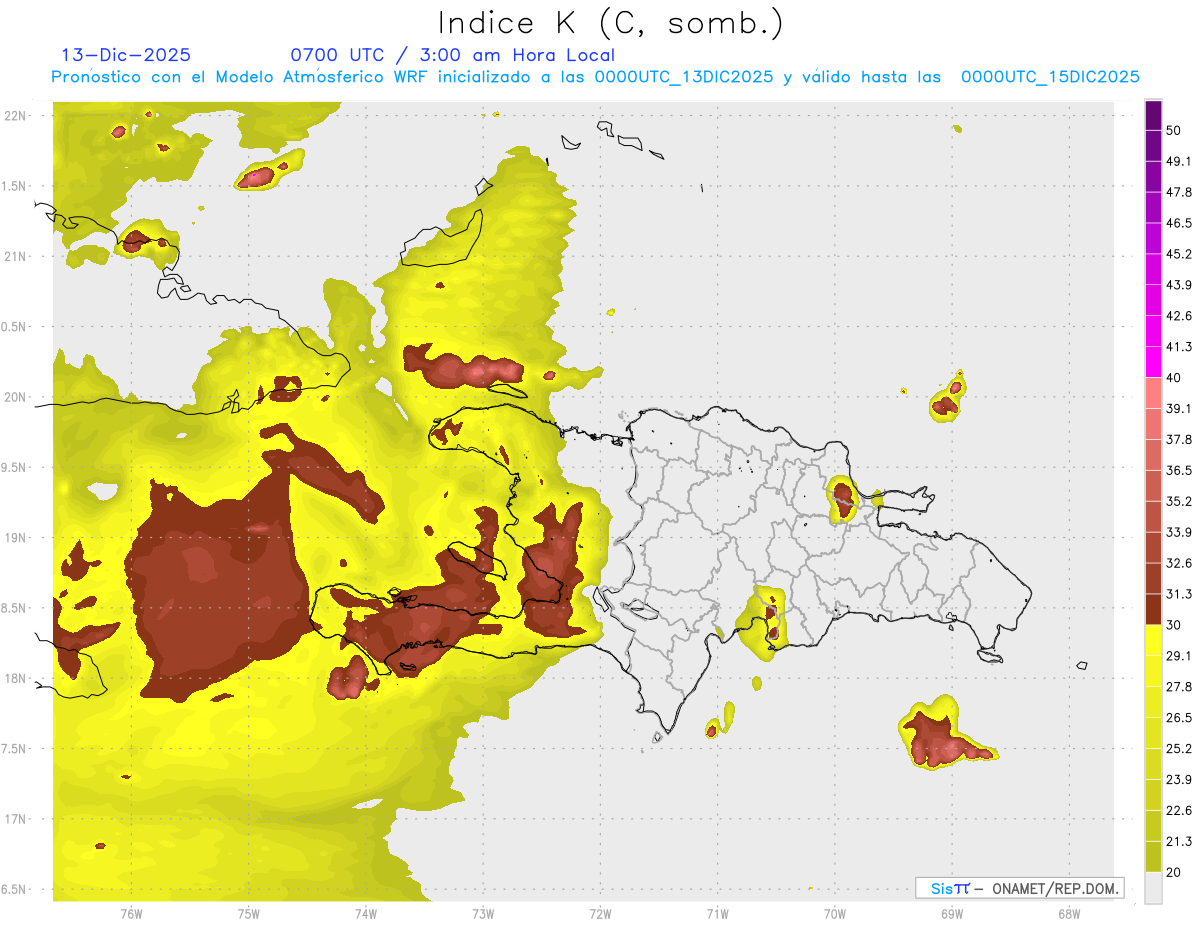Click the '17N' latitude label
1200x927 pixels.
tap(16, 820)
